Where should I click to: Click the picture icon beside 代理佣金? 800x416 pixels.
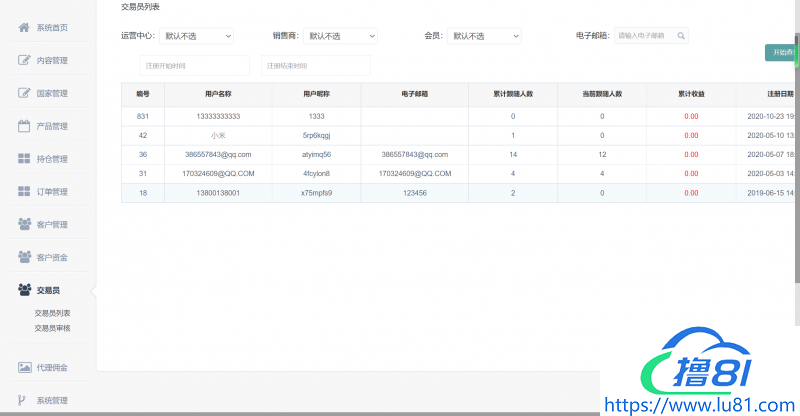pos(24,367)
